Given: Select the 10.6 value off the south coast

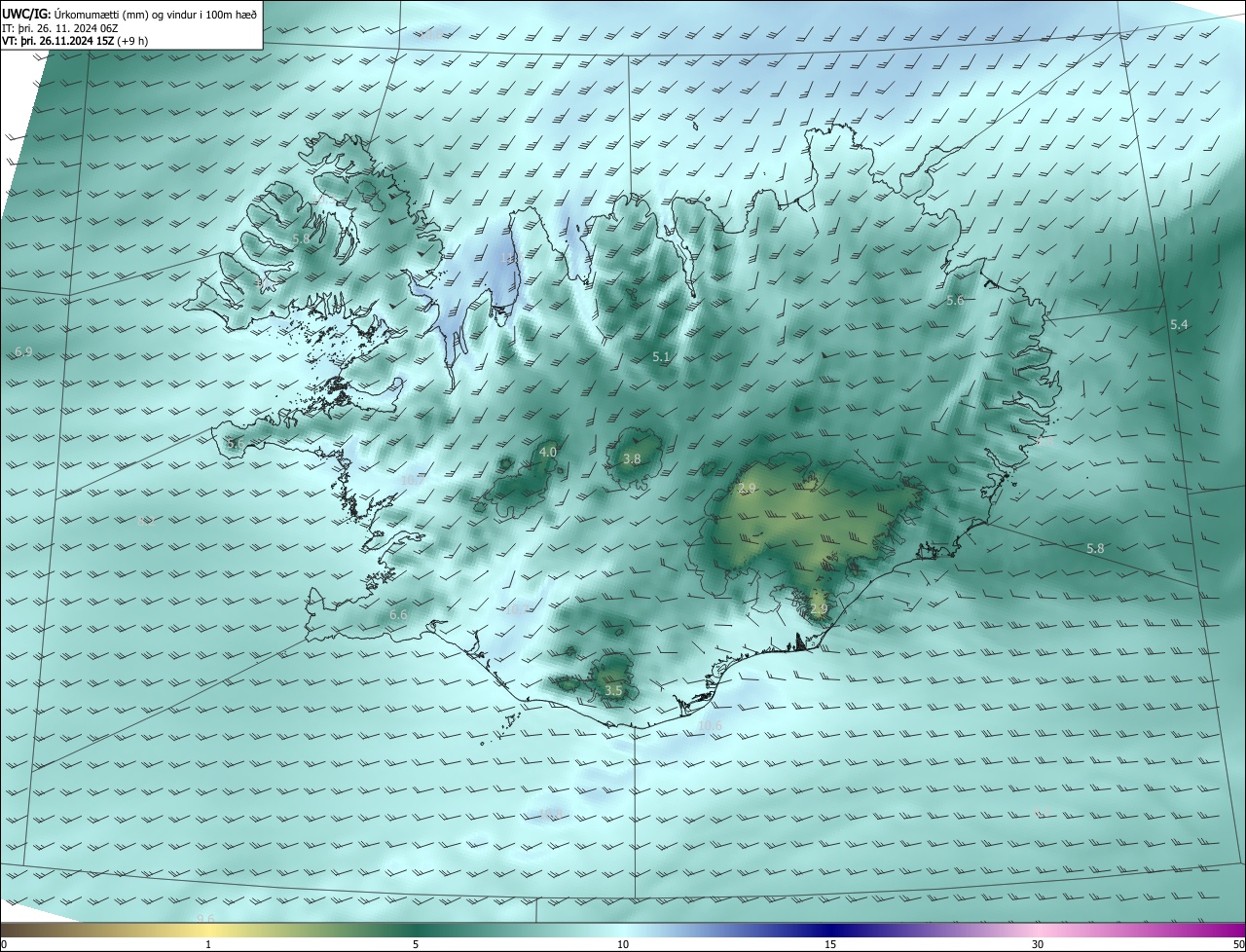Looking at the screenshot, I should click(x=711, y=725).
